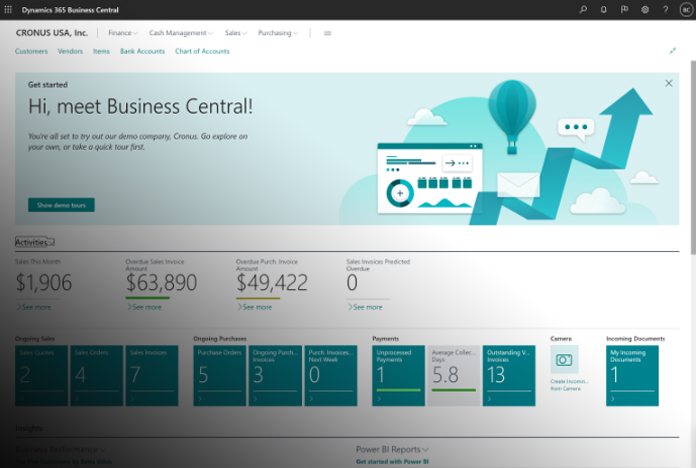
Task: Open the settings gear icon
Action: pyautogui.click(x=645, y=9)
